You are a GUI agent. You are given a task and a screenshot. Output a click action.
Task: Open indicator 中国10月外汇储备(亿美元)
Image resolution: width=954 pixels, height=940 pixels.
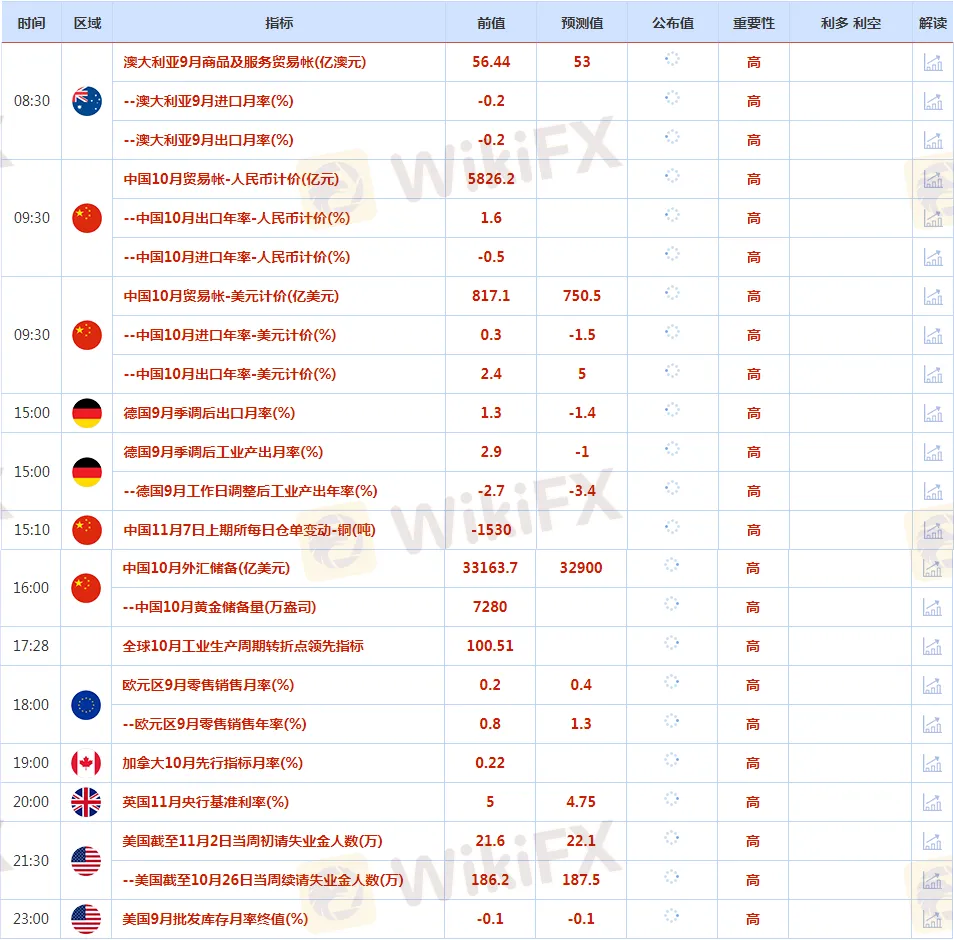tap(206, 568)
